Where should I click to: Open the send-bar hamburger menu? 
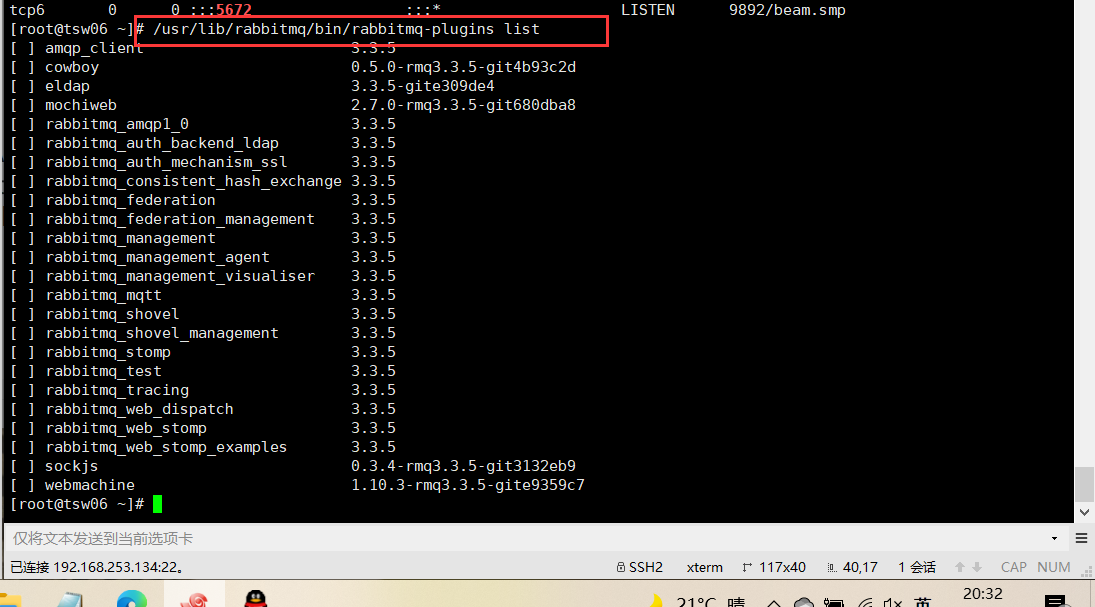tap(1081, 539)
